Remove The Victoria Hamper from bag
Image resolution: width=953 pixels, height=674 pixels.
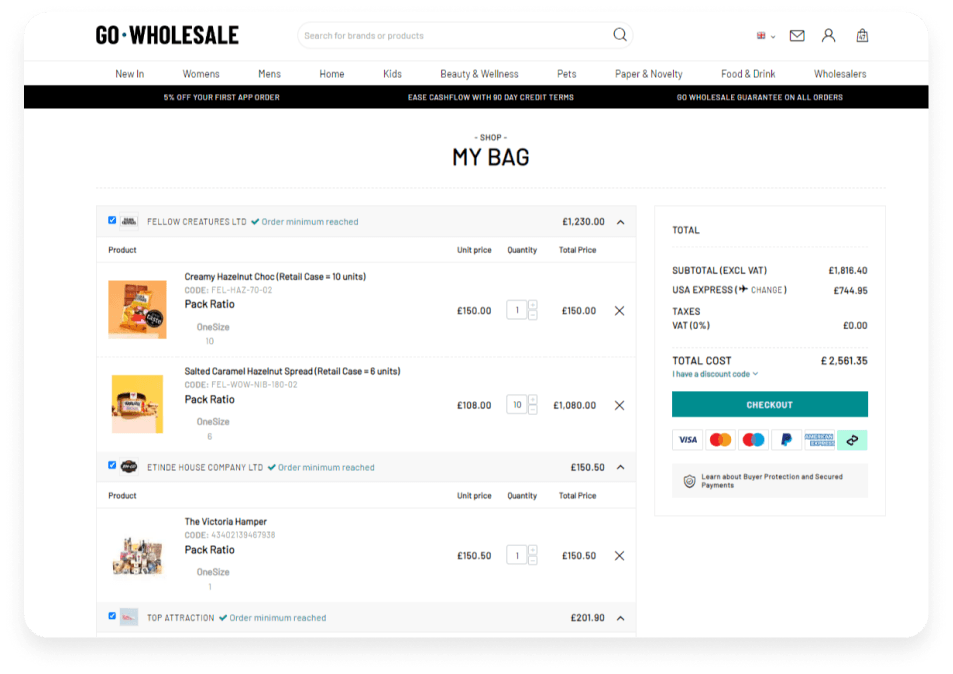coord(619,556)
